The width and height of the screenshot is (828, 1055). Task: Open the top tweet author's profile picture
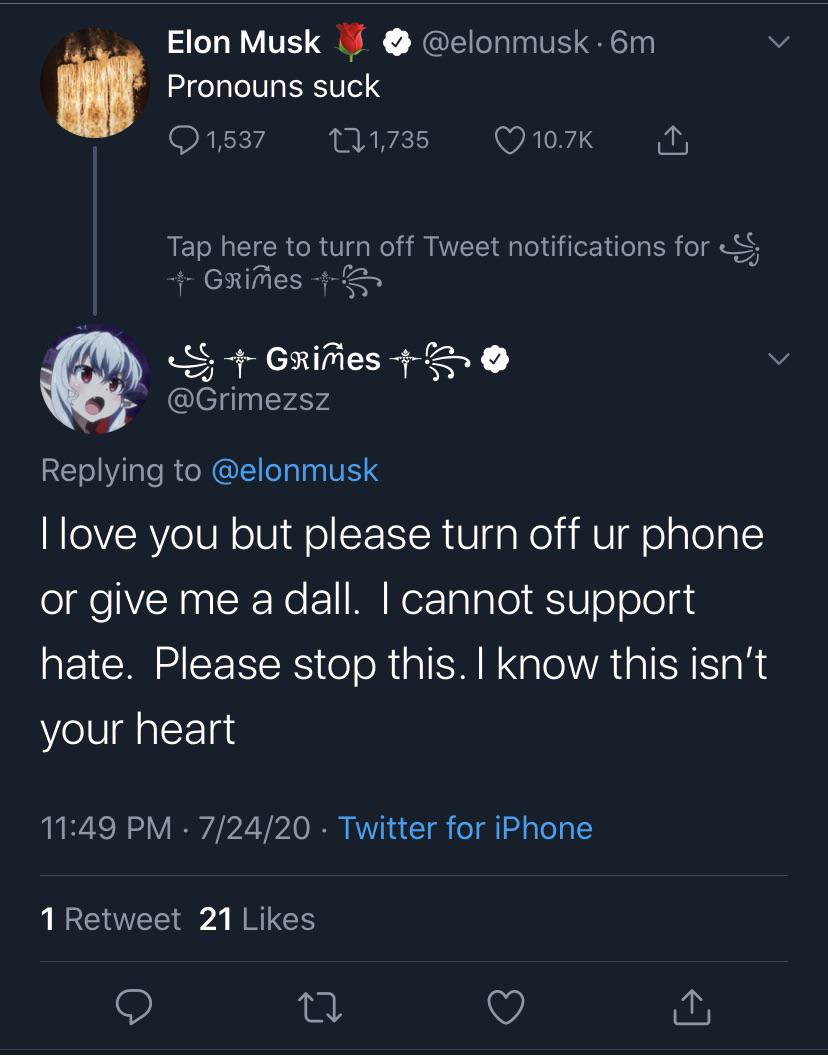click(x=95, y=83)
